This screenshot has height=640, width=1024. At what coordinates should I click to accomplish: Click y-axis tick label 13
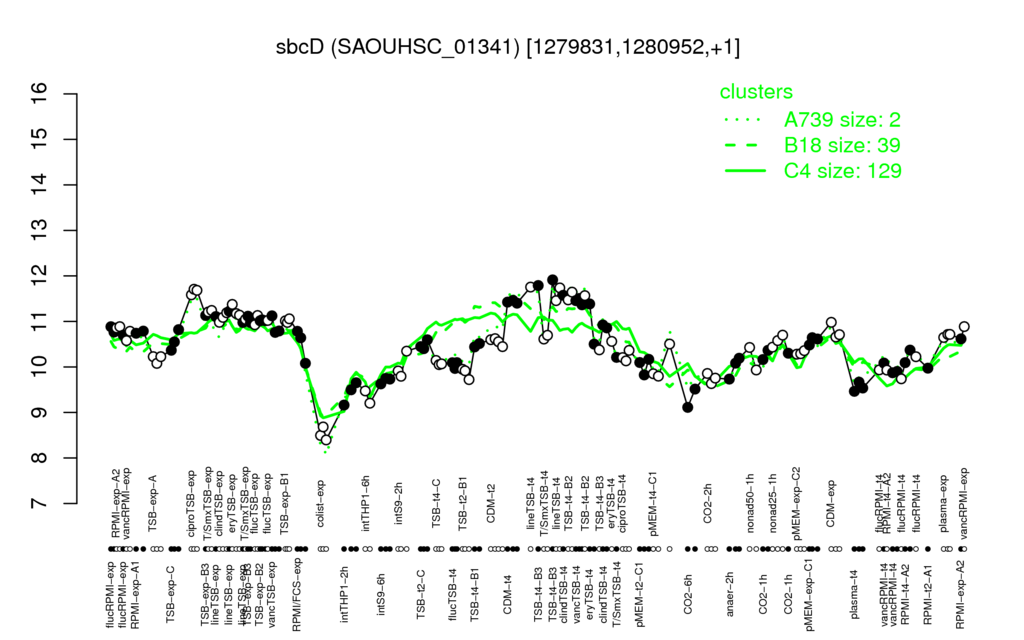39,231
